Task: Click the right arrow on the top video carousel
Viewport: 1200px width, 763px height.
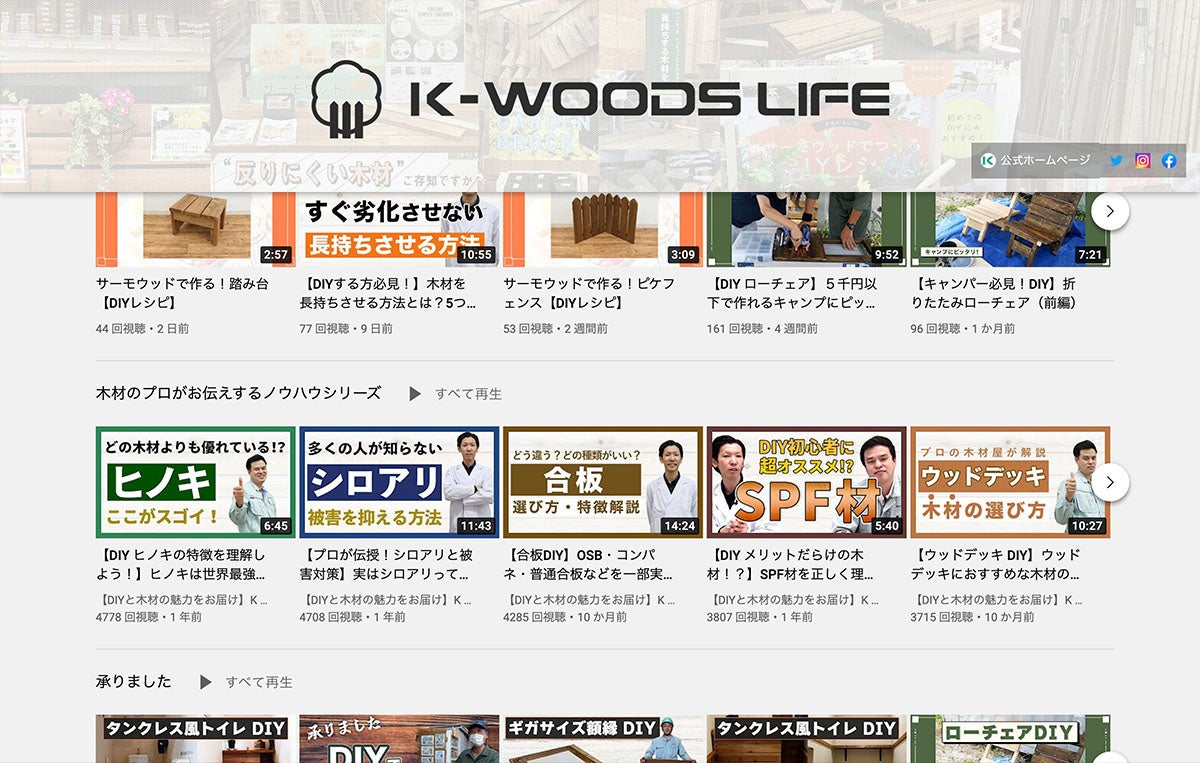Action: 1109,213
